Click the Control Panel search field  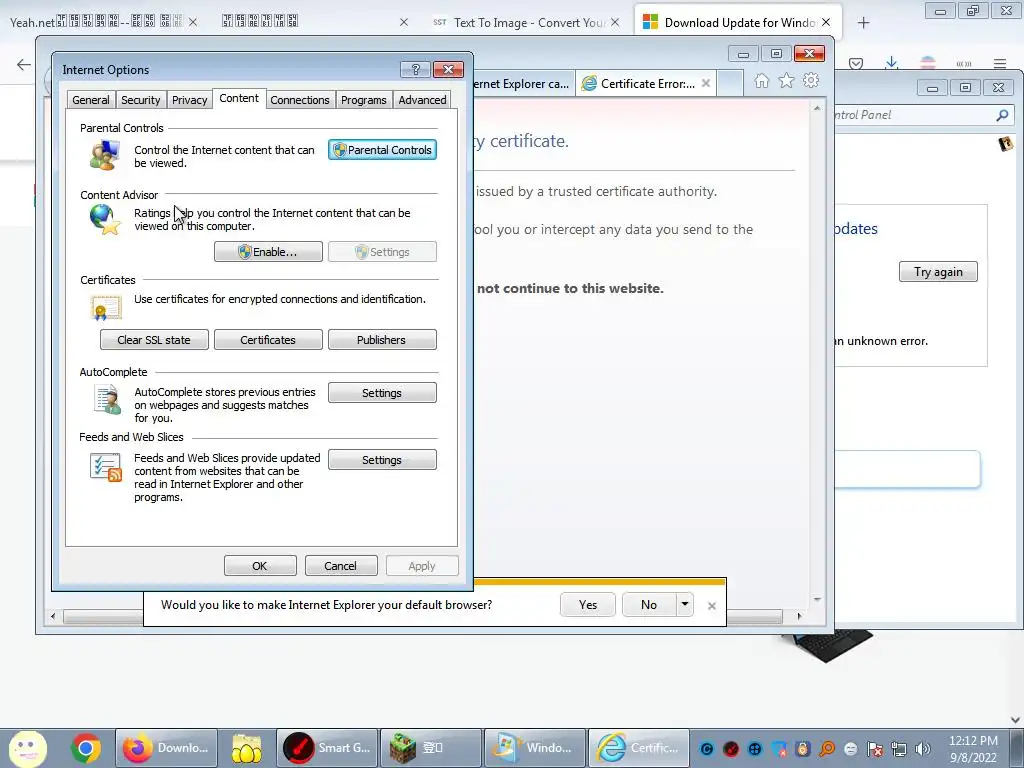pyautogui.click(x=916, y=115)
